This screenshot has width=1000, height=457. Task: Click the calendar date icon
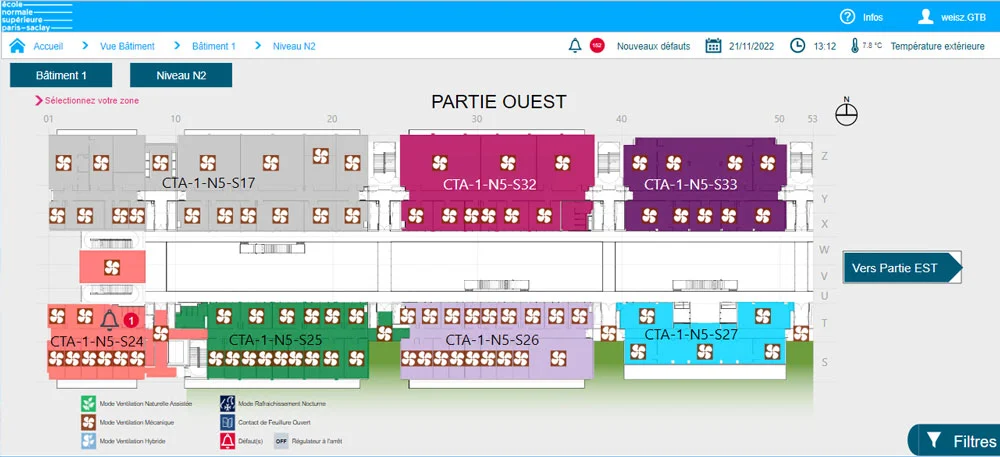pyautogui.click(x=714, y=46)
